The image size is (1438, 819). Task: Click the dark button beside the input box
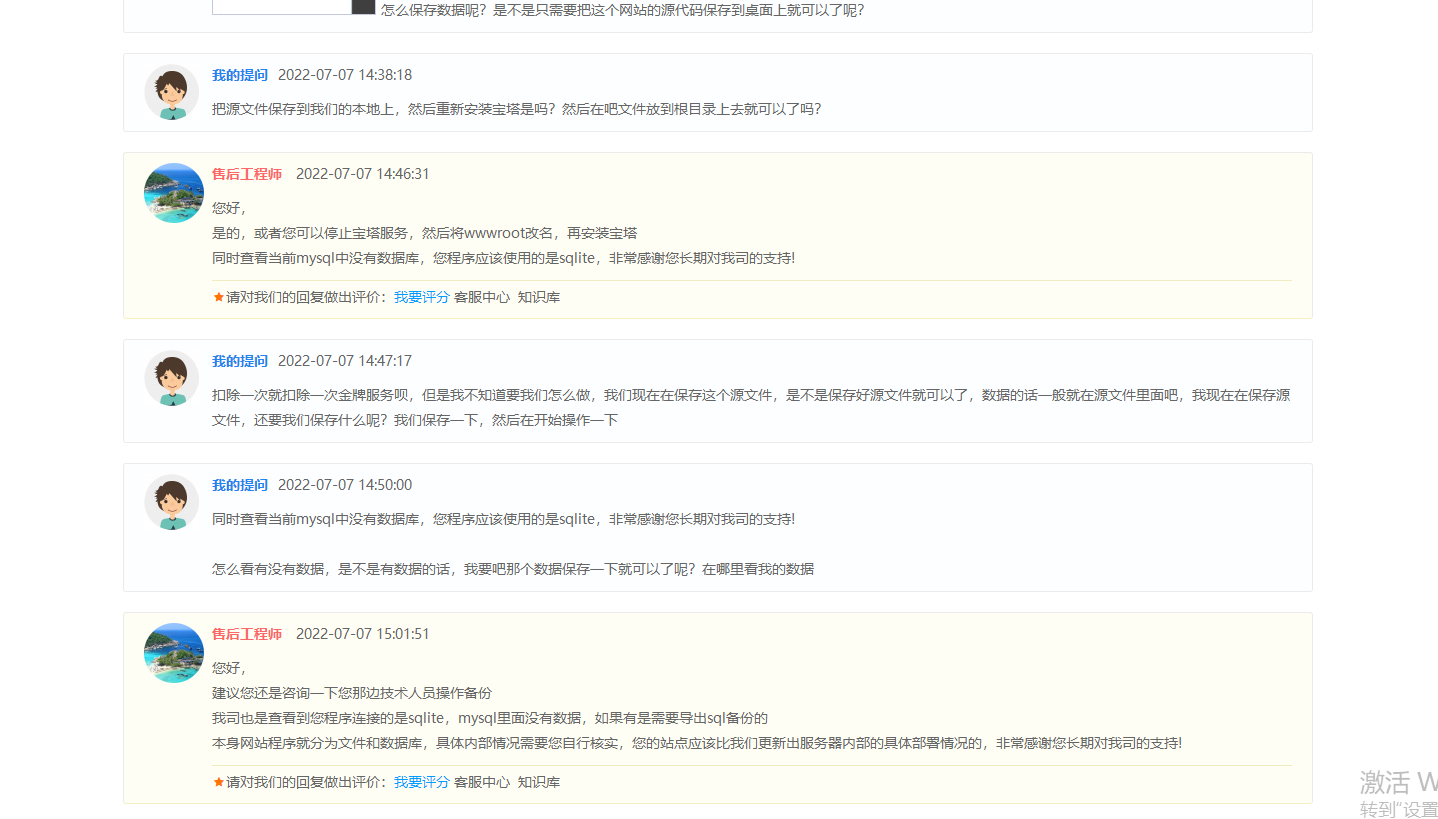[x=361, y=5]
